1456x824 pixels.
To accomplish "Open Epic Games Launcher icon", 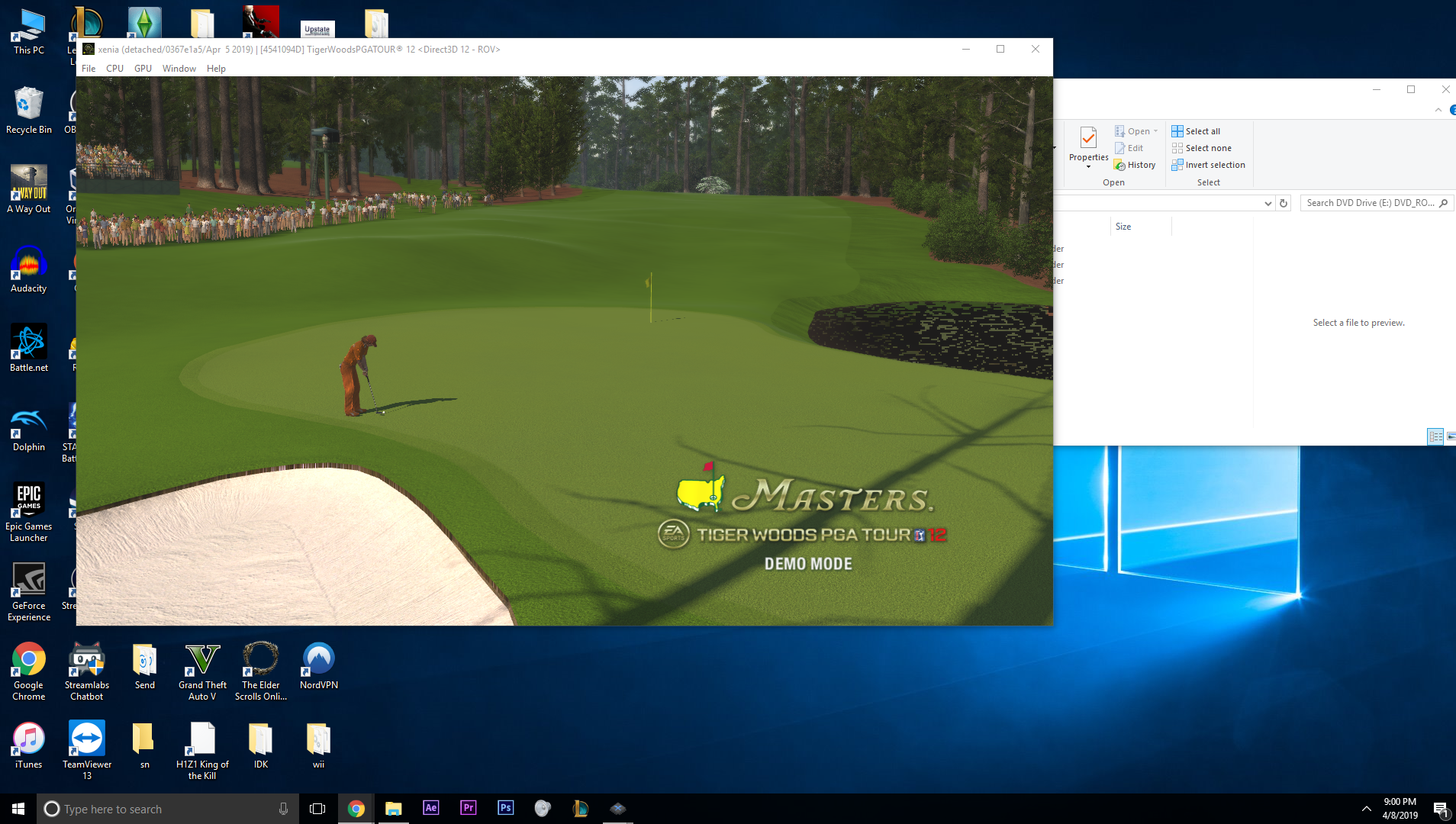I will (29, 511).
